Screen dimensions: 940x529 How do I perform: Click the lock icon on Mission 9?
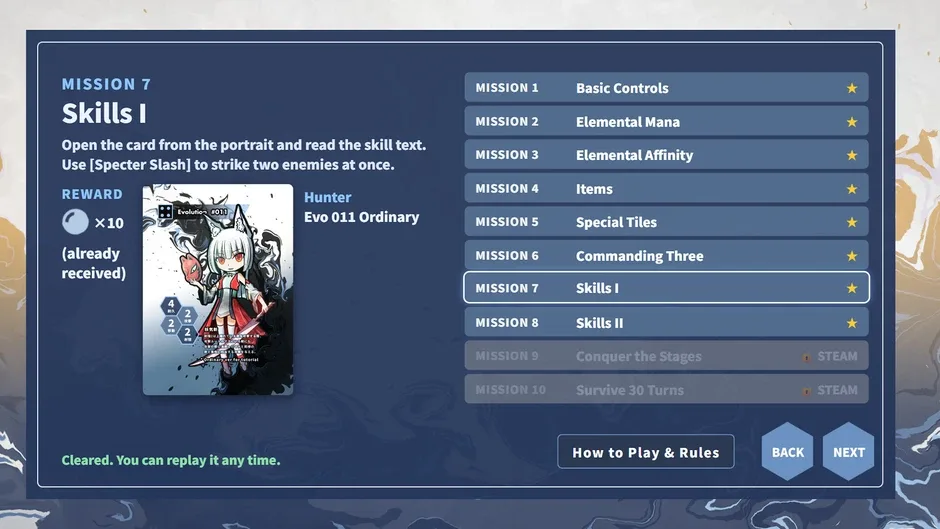806,357
